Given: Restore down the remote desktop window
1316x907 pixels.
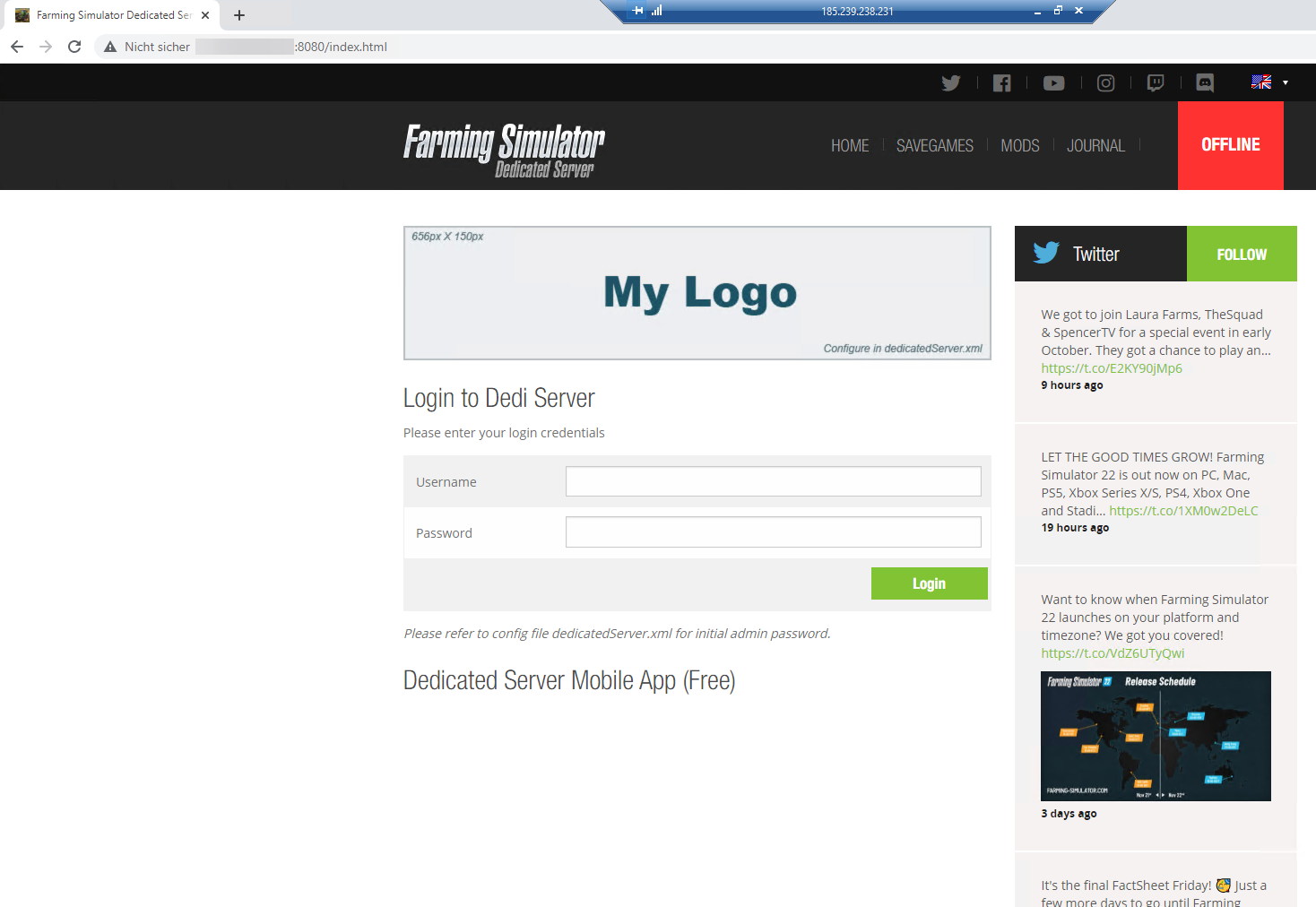Looking at the screenshot, I should (1058, 11).
